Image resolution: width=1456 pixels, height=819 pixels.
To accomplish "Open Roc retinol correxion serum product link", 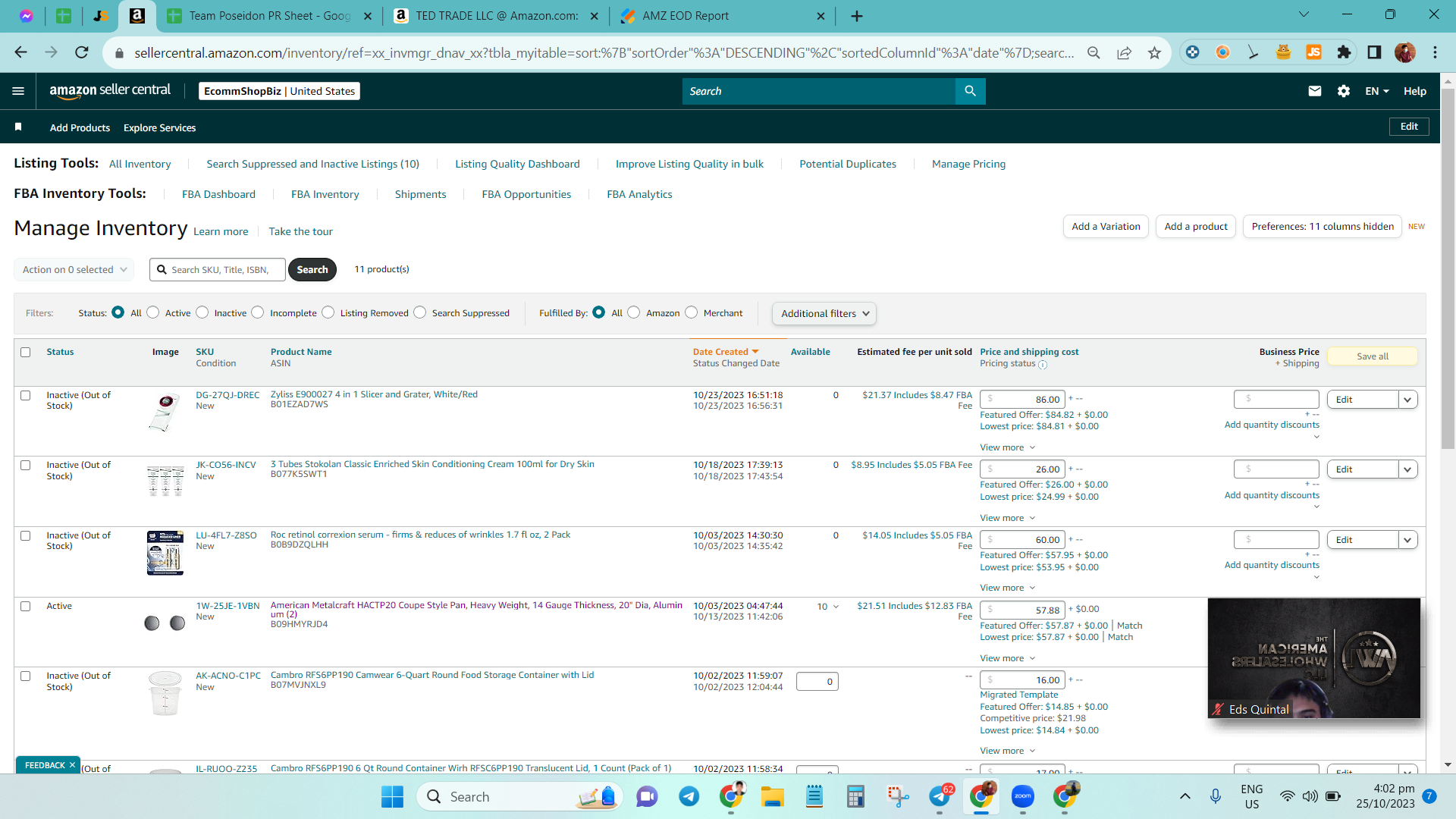I will click(420, 535).
